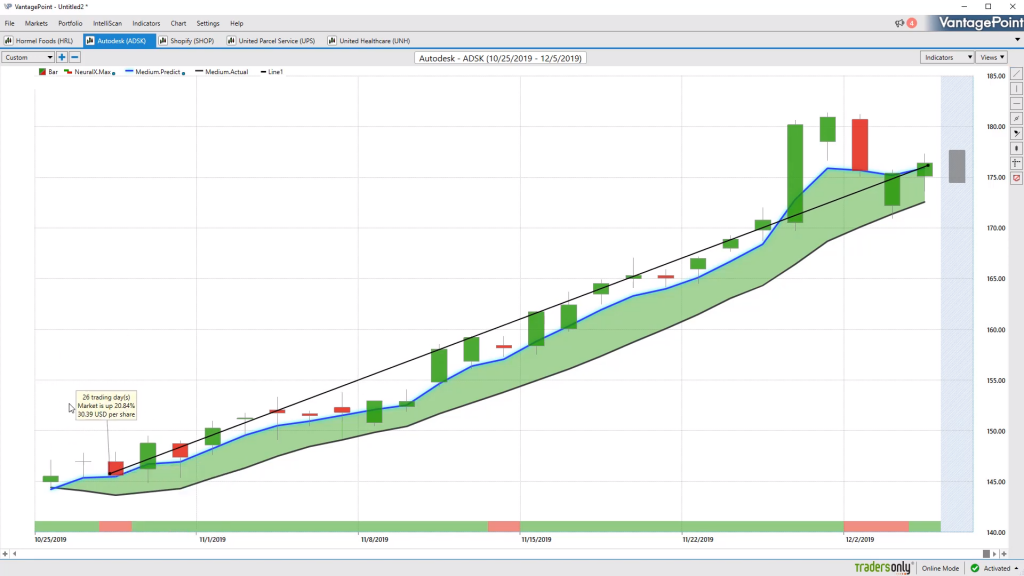Select the Autodesk (ADSK) tab
1024x576 pixels.
click(x=119, y=40)
